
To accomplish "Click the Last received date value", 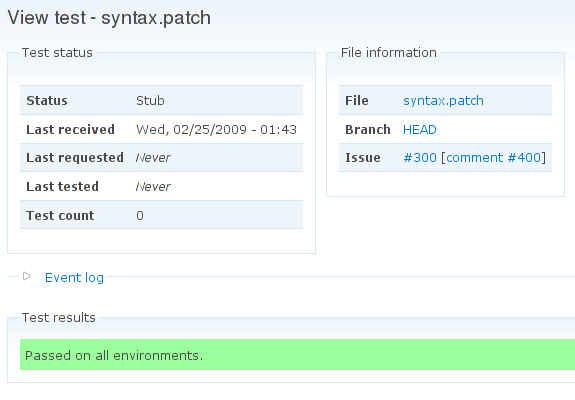I will click(216, 129).
